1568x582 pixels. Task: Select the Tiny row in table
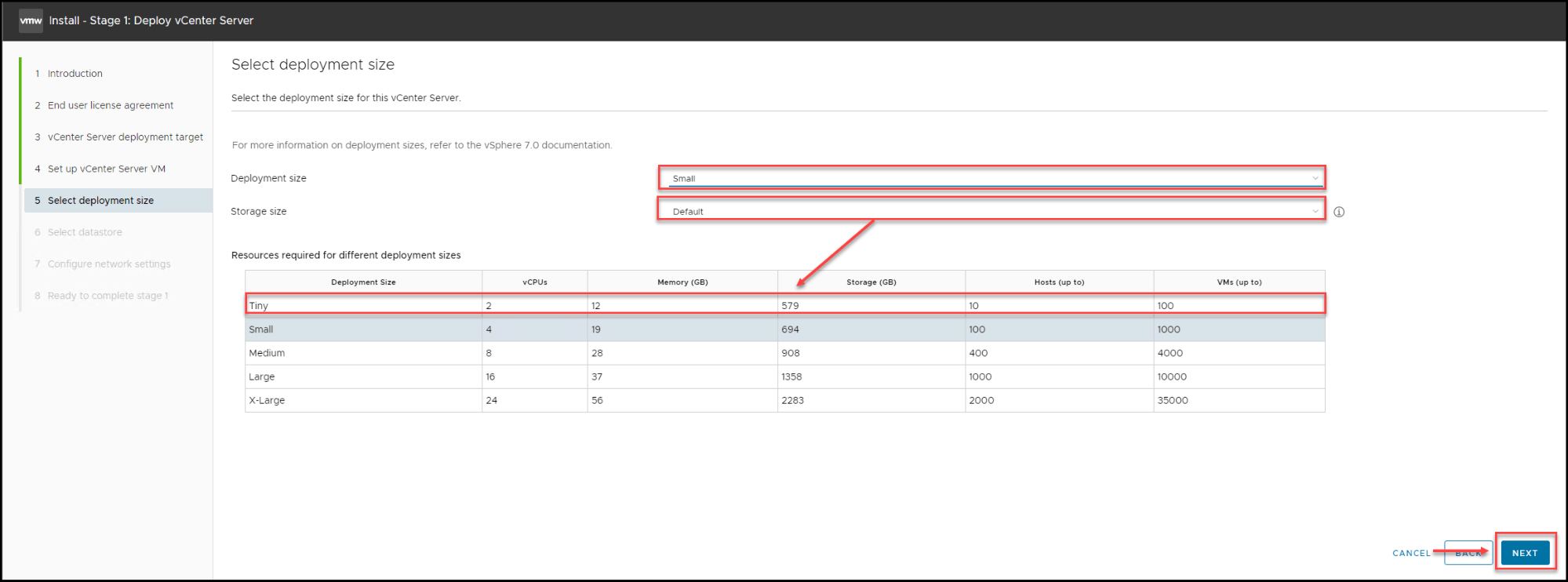click(785, 306)
